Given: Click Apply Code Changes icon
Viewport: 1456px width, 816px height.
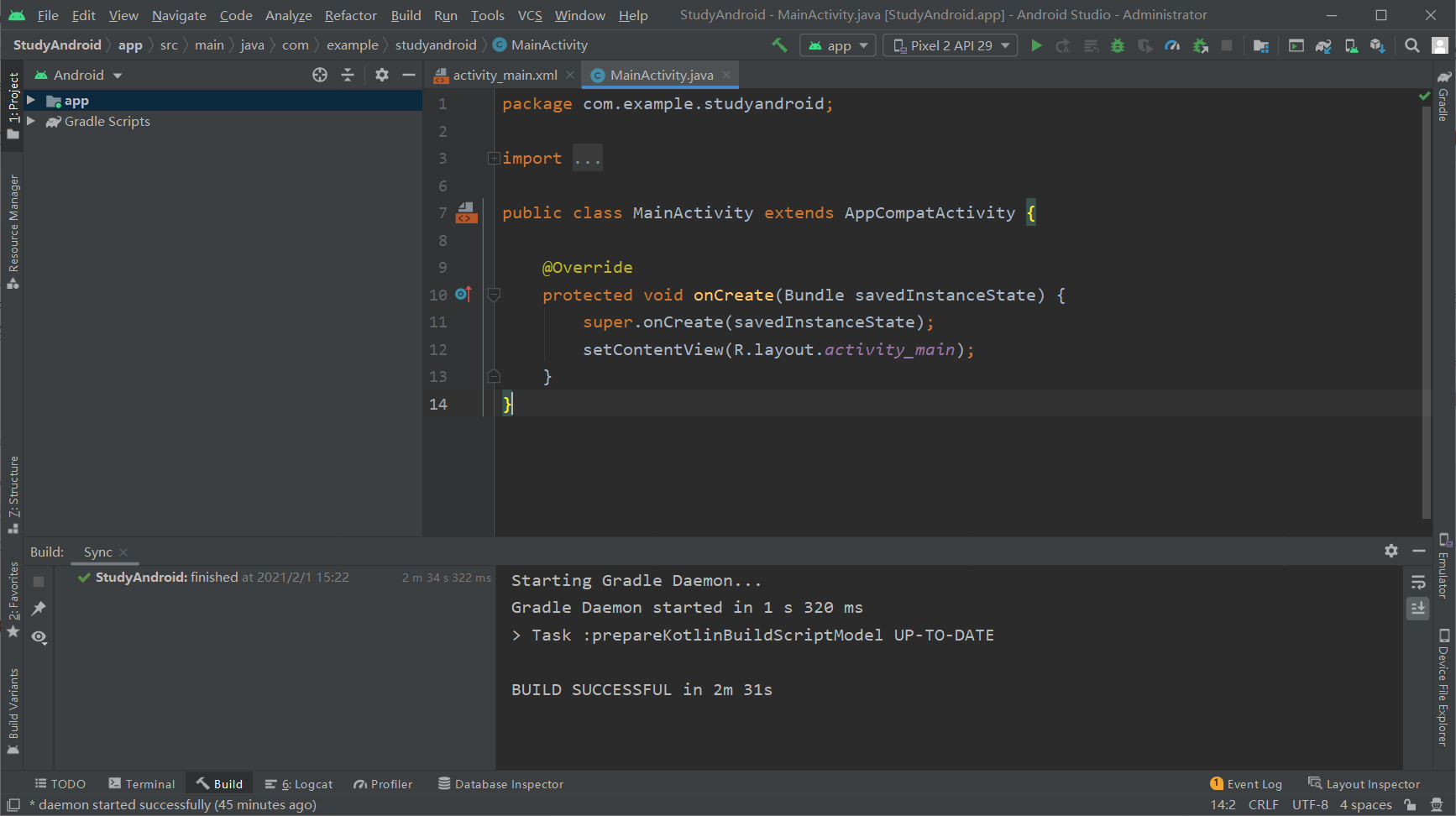Looking at the screenshot, I should tap(1091, 45).
